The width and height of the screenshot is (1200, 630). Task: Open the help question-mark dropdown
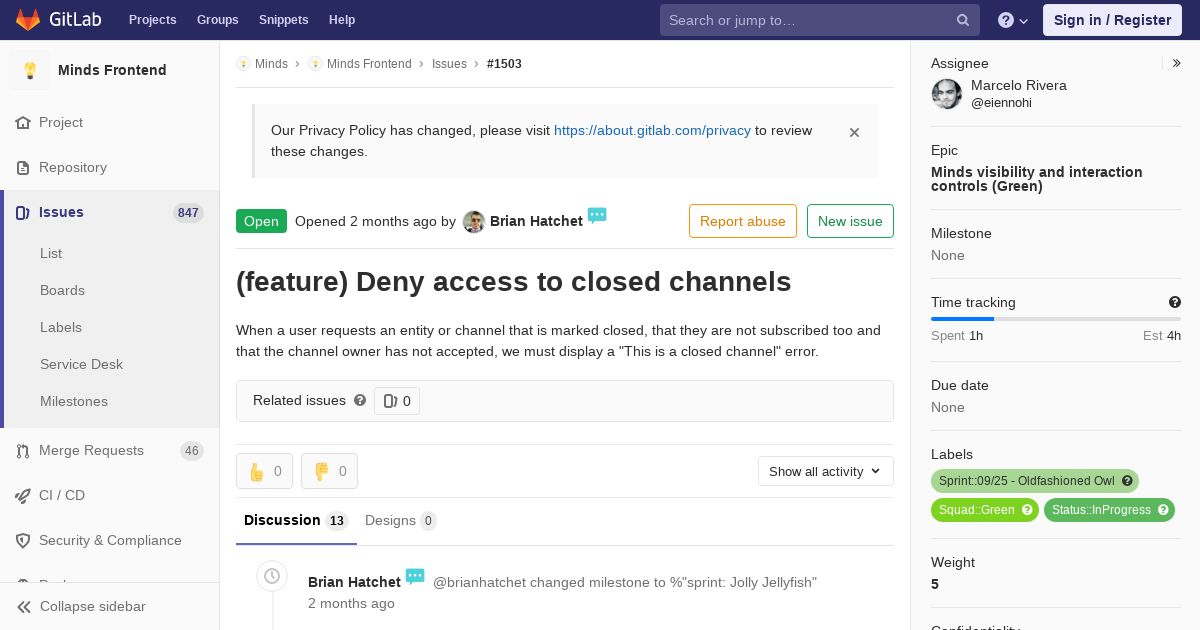[1013, 20]
